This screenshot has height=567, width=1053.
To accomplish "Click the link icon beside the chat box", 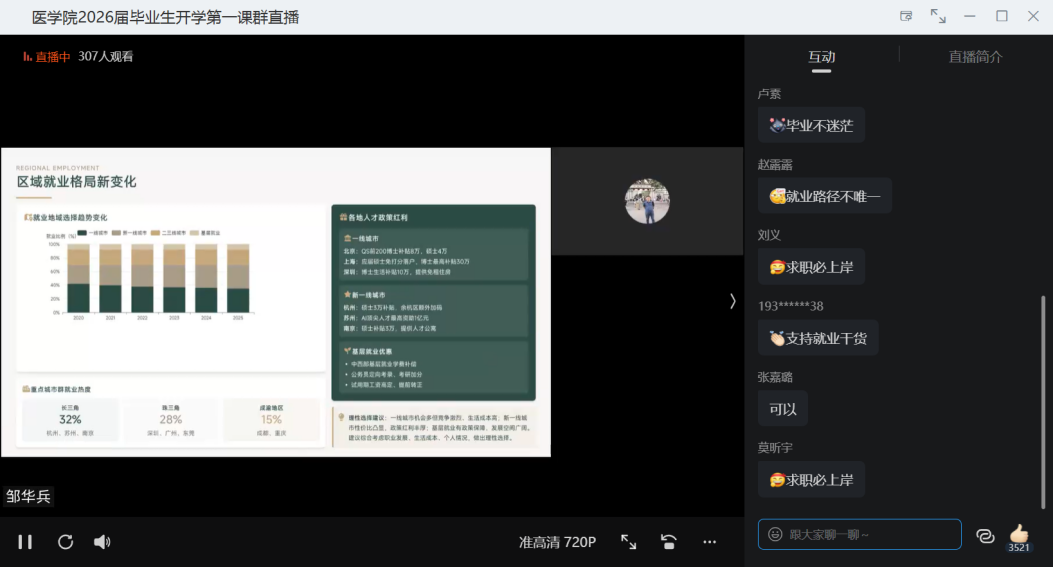I will click(985, 536).
